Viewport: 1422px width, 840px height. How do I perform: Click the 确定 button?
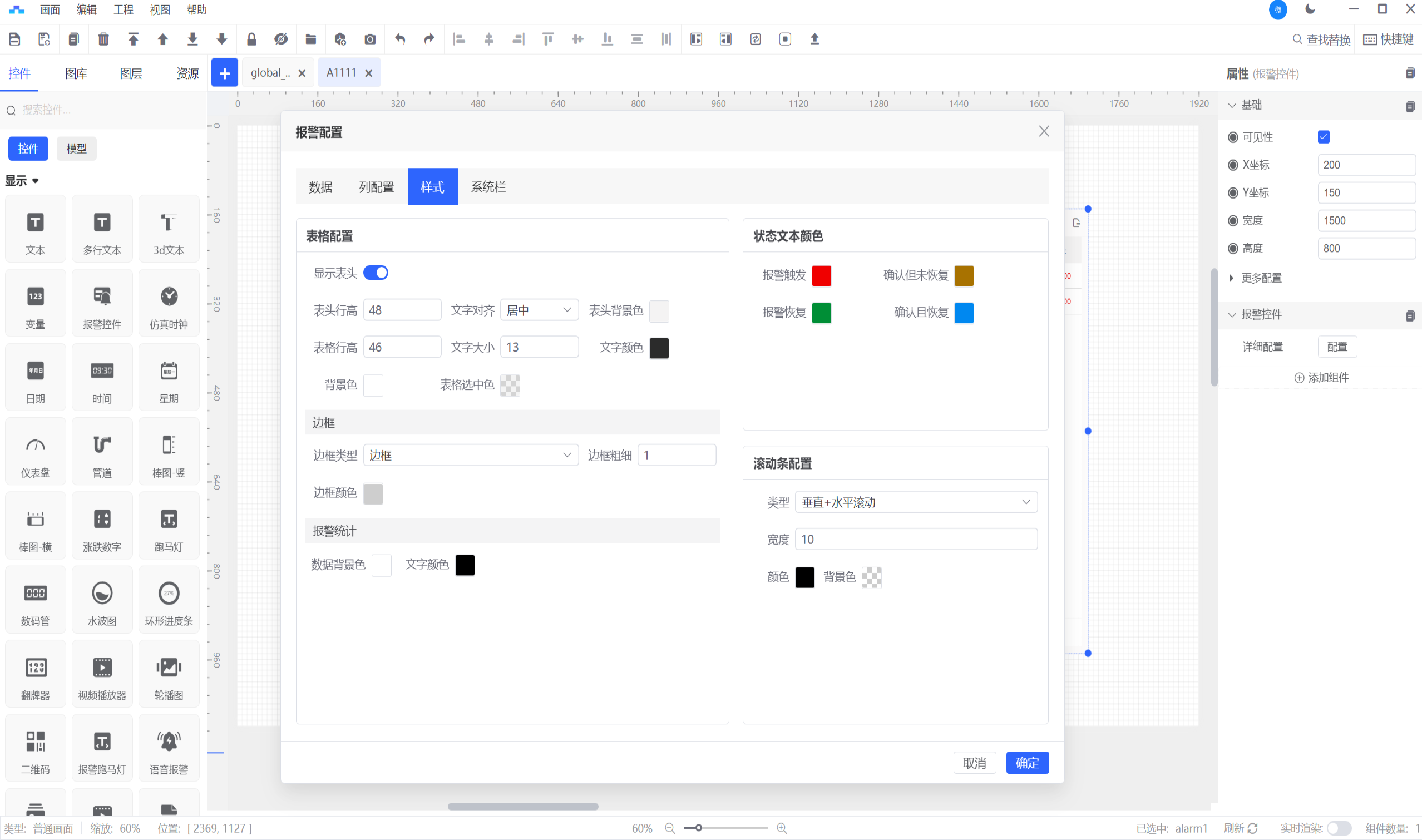[x=1027, y=763]
